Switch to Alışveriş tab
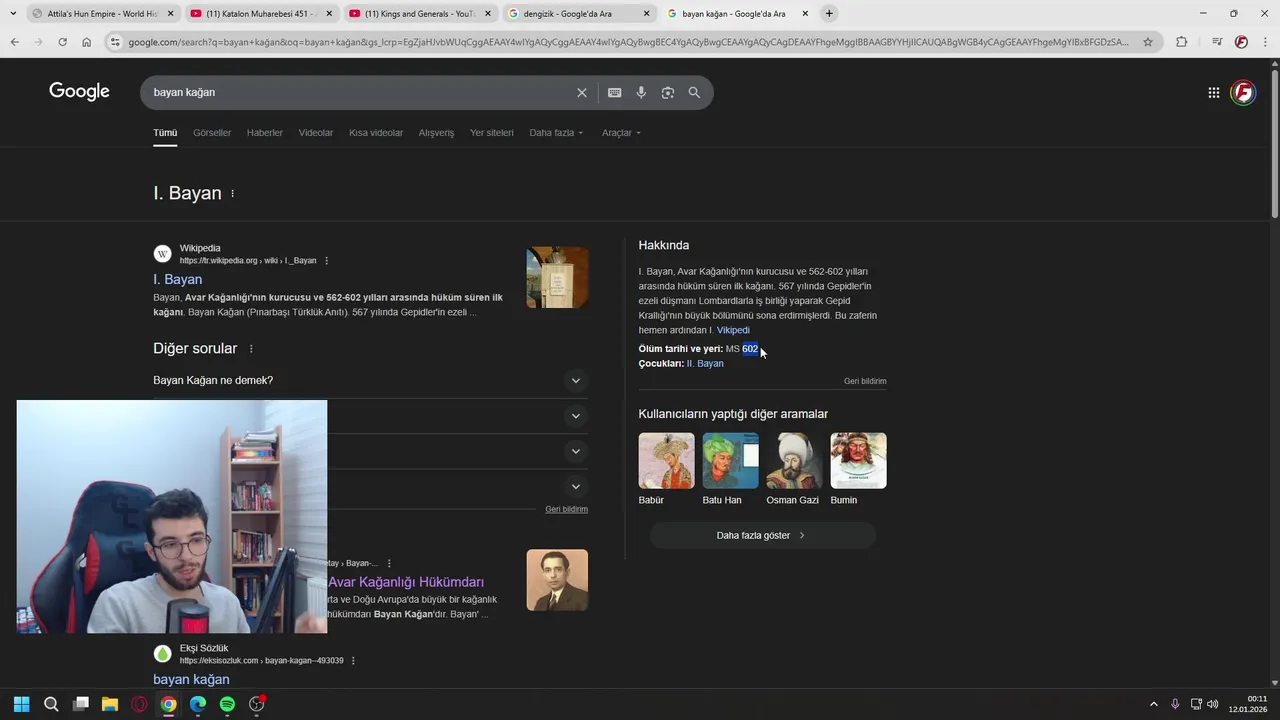Viewport: 1280px width, 720px height. [x=436, y=133]
